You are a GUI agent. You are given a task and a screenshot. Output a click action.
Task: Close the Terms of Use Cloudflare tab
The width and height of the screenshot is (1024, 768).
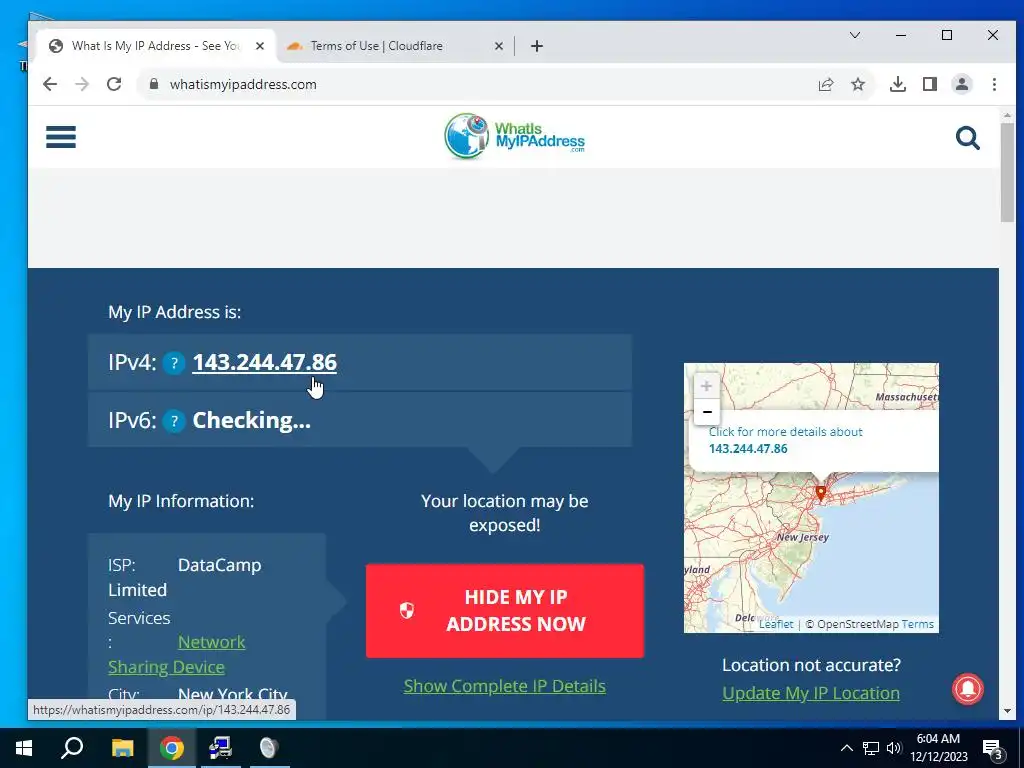(498, 46)
